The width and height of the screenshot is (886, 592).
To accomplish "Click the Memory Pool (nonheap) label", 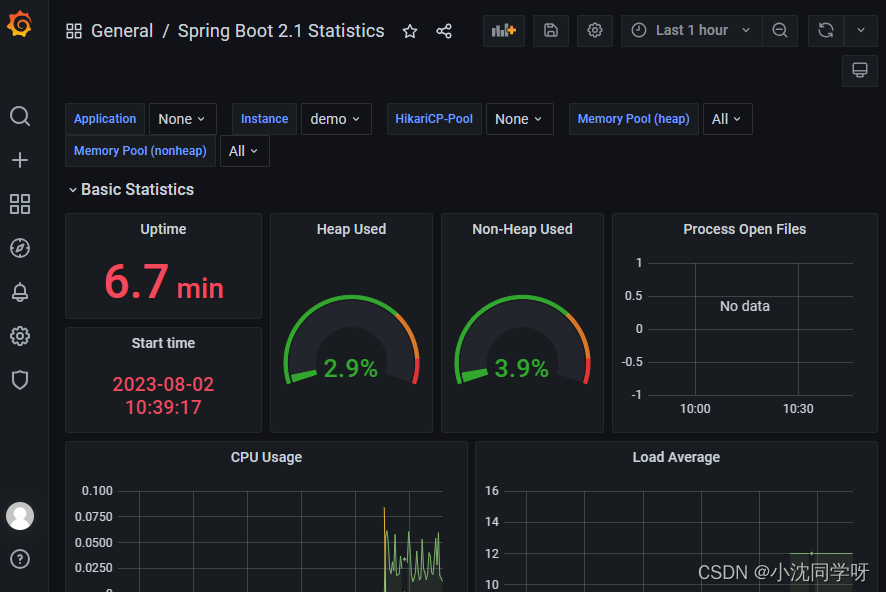I will pos(140,151).
